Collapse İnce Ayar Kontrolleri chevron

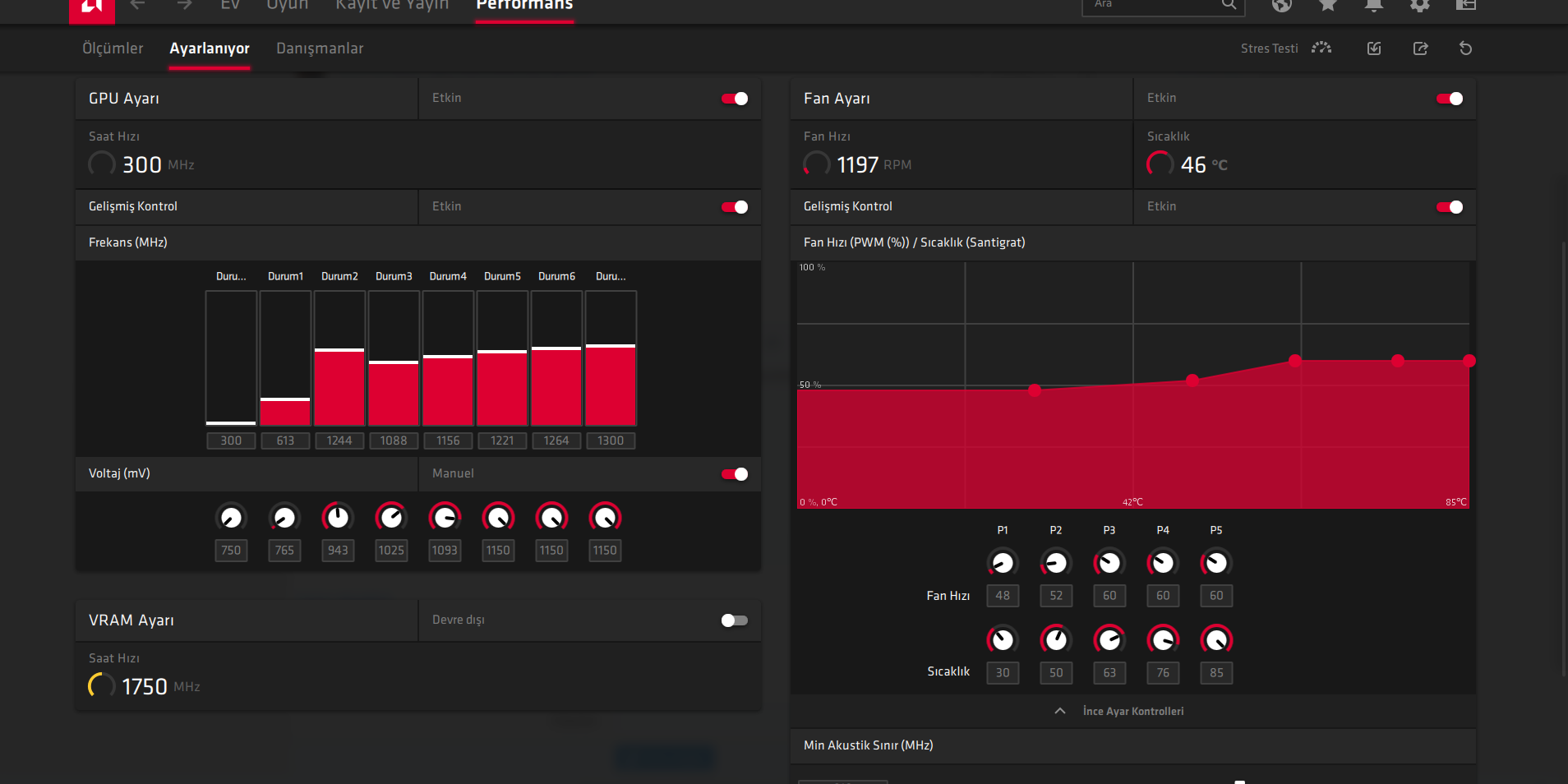pyautogui.click(x=1060, y=711)
